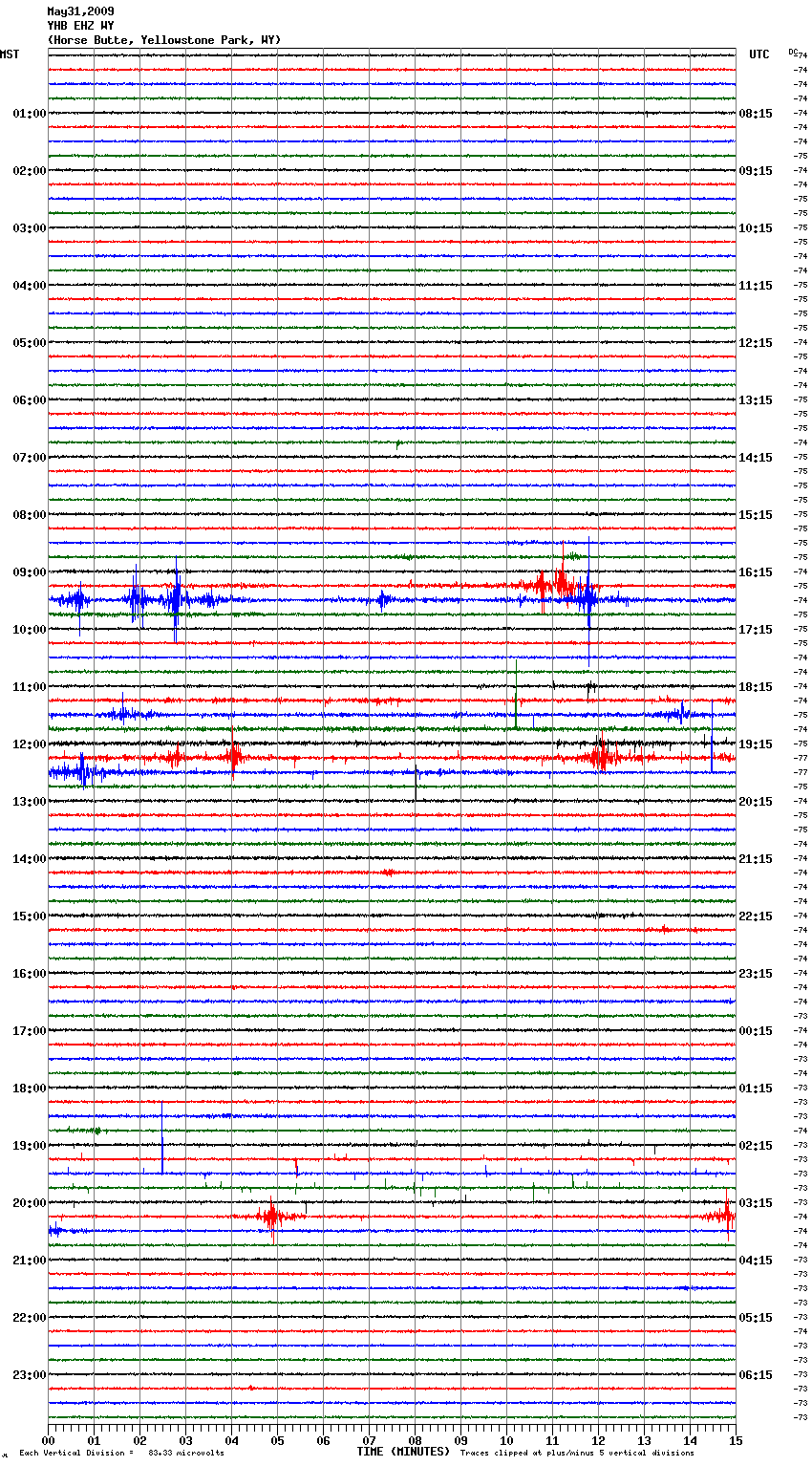Viewport: 812px width, 1466px height.
Task: Click the '(Horse Butte, Yellowstone Park, WY)' title
Action: (x=164, y=40)
